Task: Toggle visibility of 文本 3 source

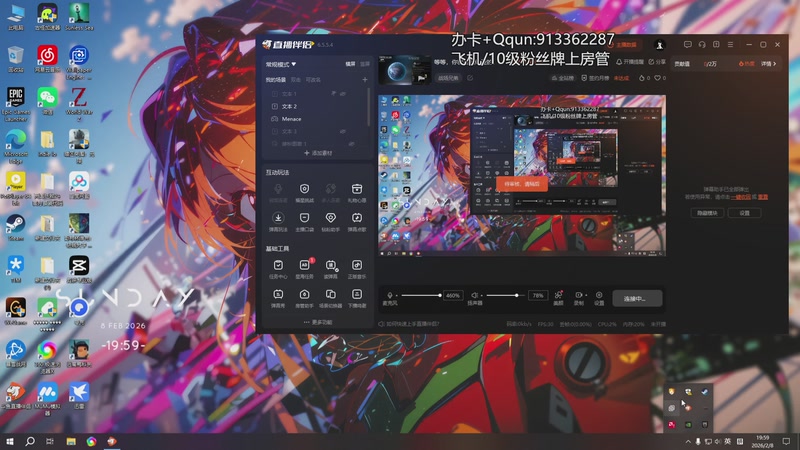Action: 343,132
